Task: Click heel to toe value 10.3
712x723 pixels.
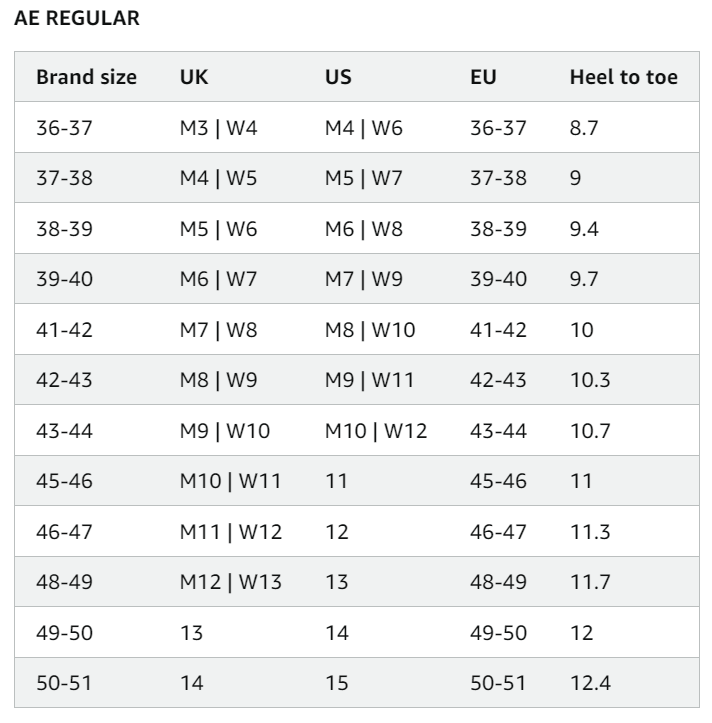Action: 589,381
